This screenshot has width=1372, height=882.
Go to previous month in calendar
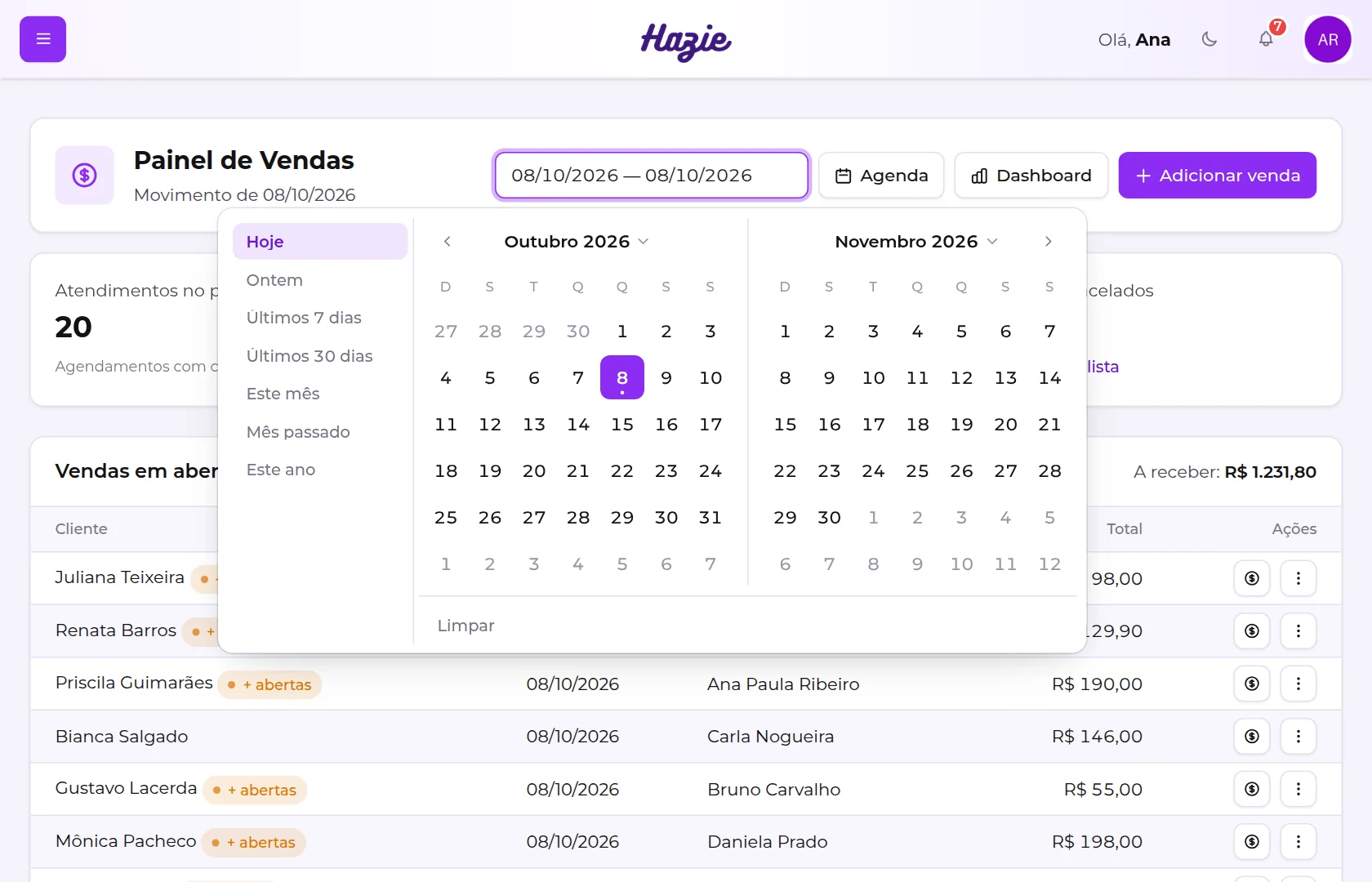(447, 242)
